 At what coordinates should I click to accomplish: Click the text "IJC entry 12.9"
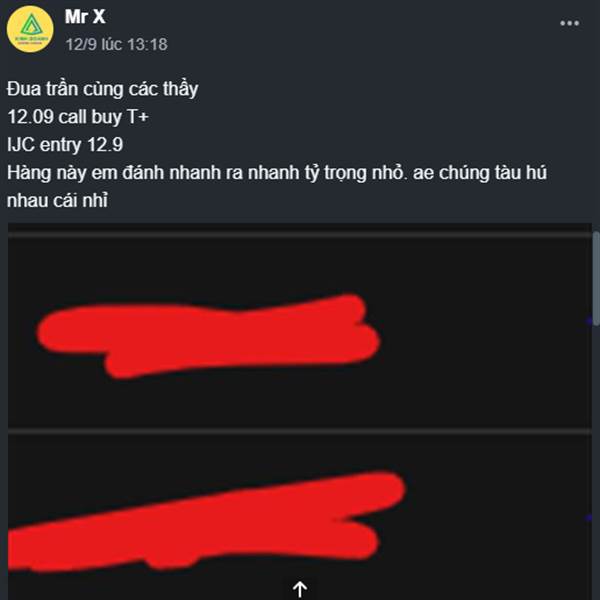coord(65,145)
